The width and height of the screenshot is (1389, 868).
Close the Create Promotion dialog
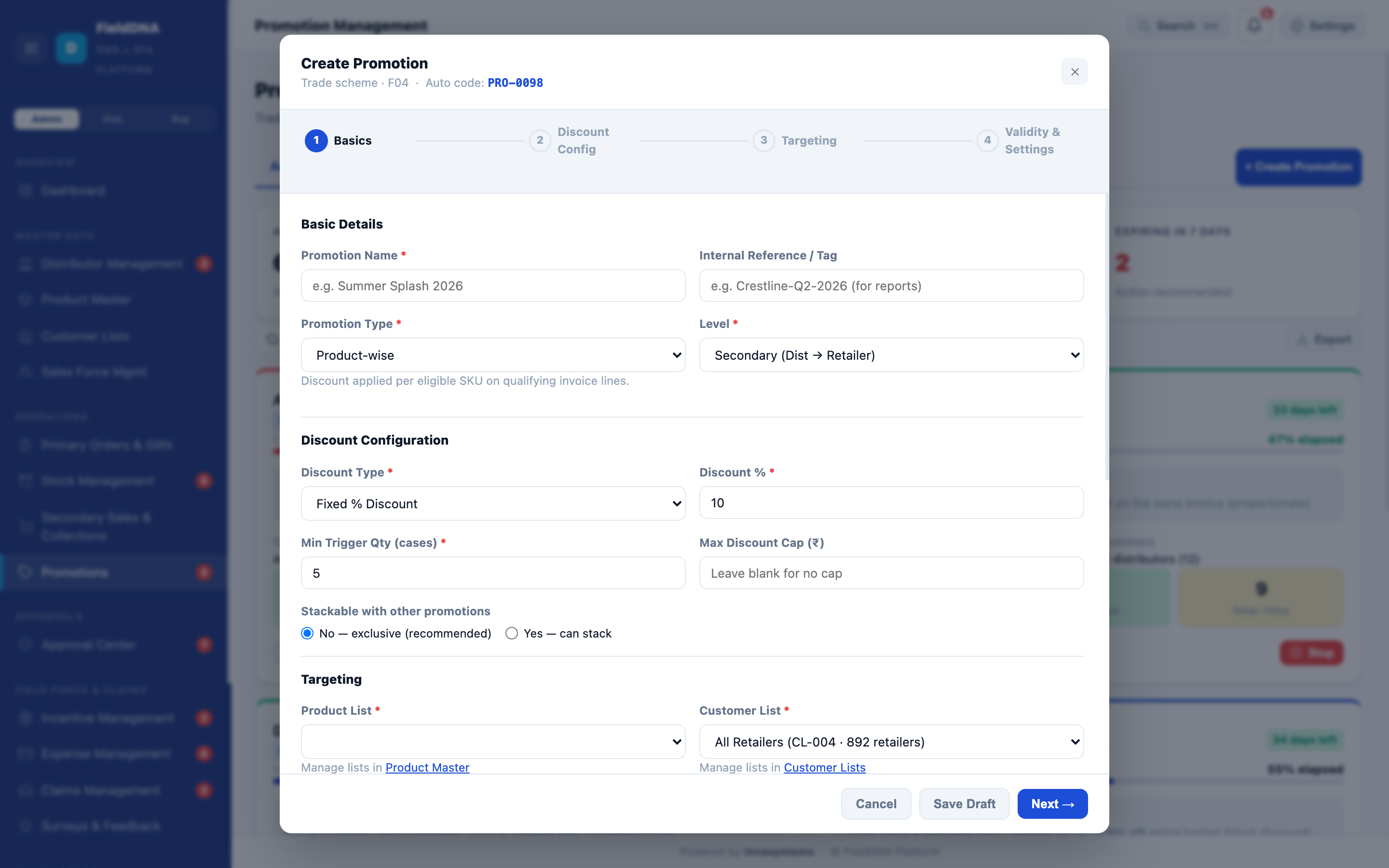pyautogui.click(x=1074, y=72)
